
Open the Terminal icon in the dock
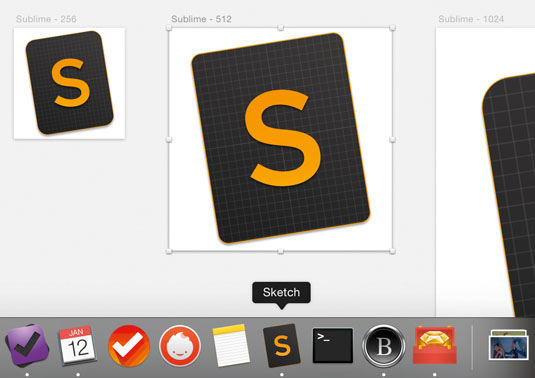(333, 345)
